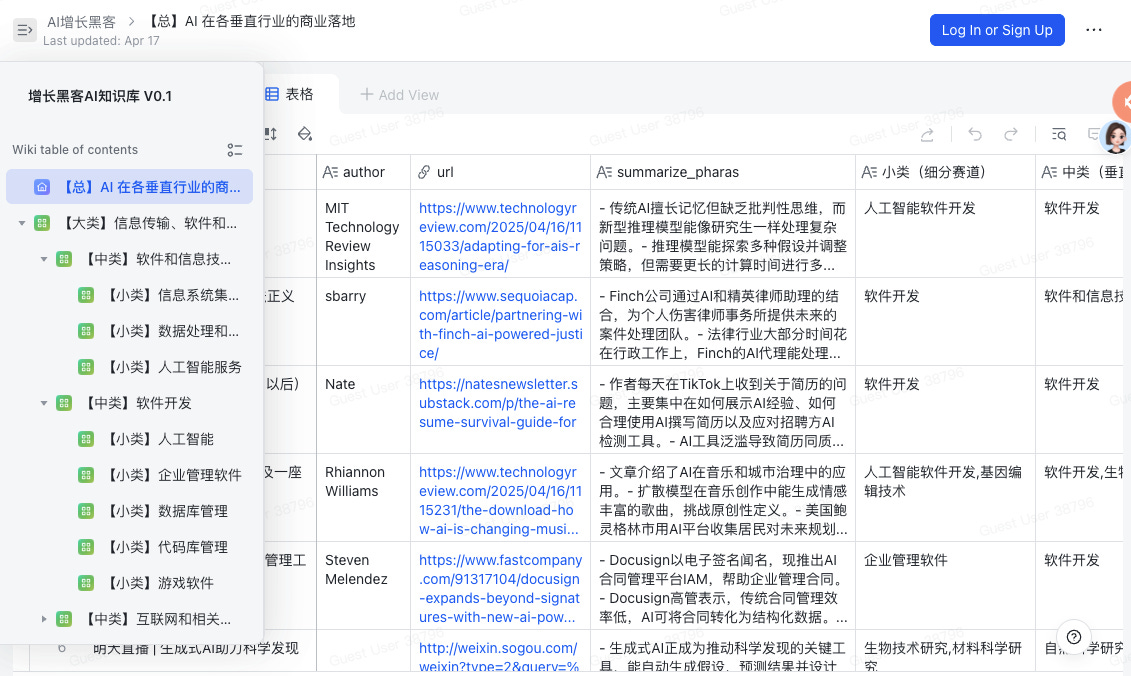Click the redo arrow icon
Screen dimensions: 1131x676
click(x=1011, y=134)
